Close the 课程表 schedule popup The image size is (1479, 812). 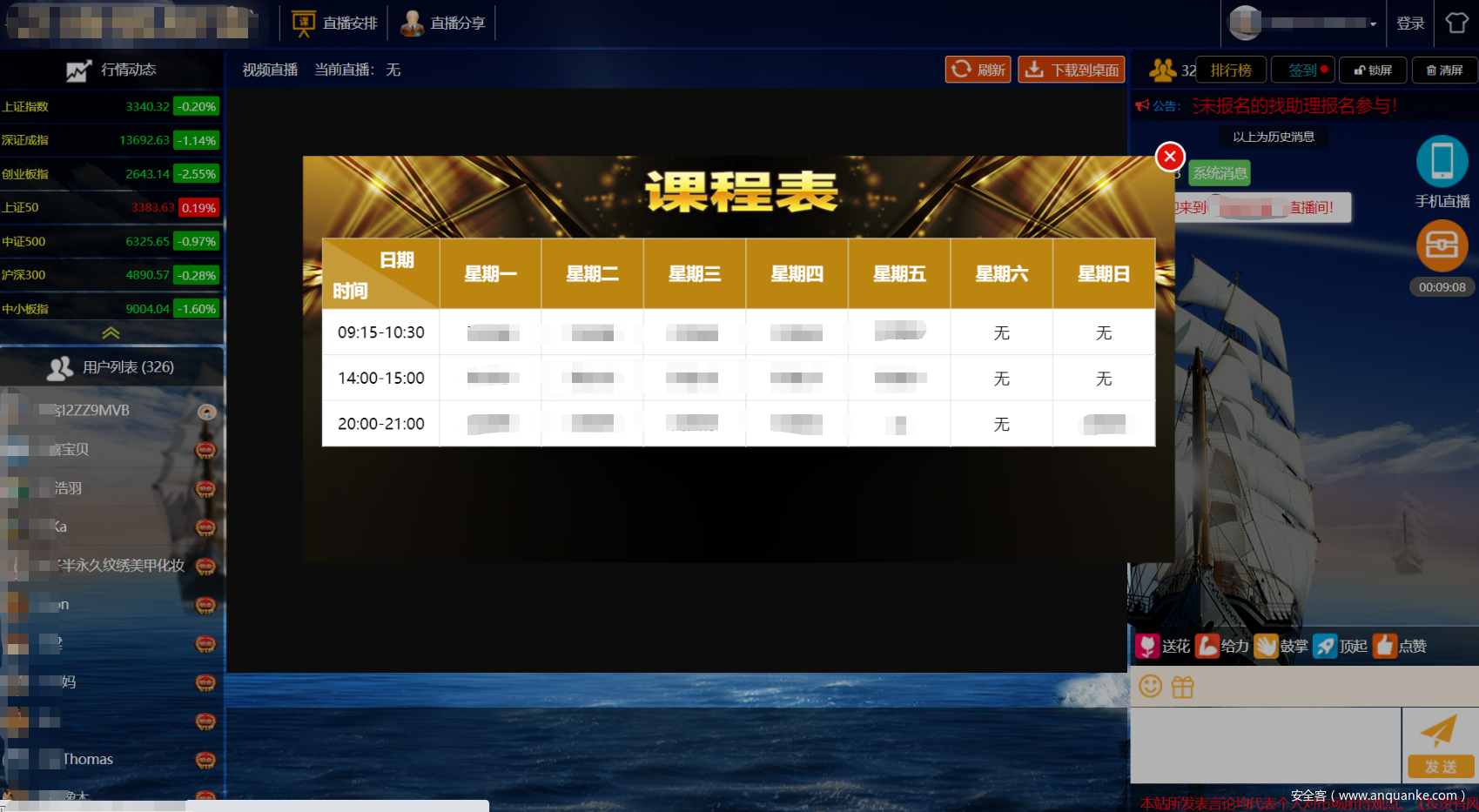(x=1170, y=157)
